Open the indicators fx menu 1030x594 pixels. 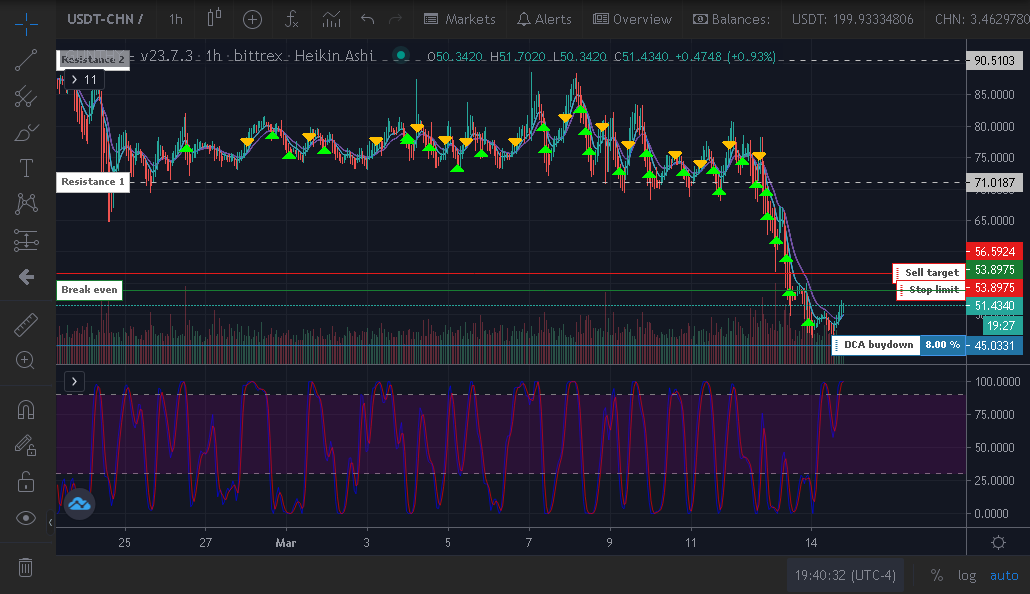click(x=292, y=19)
